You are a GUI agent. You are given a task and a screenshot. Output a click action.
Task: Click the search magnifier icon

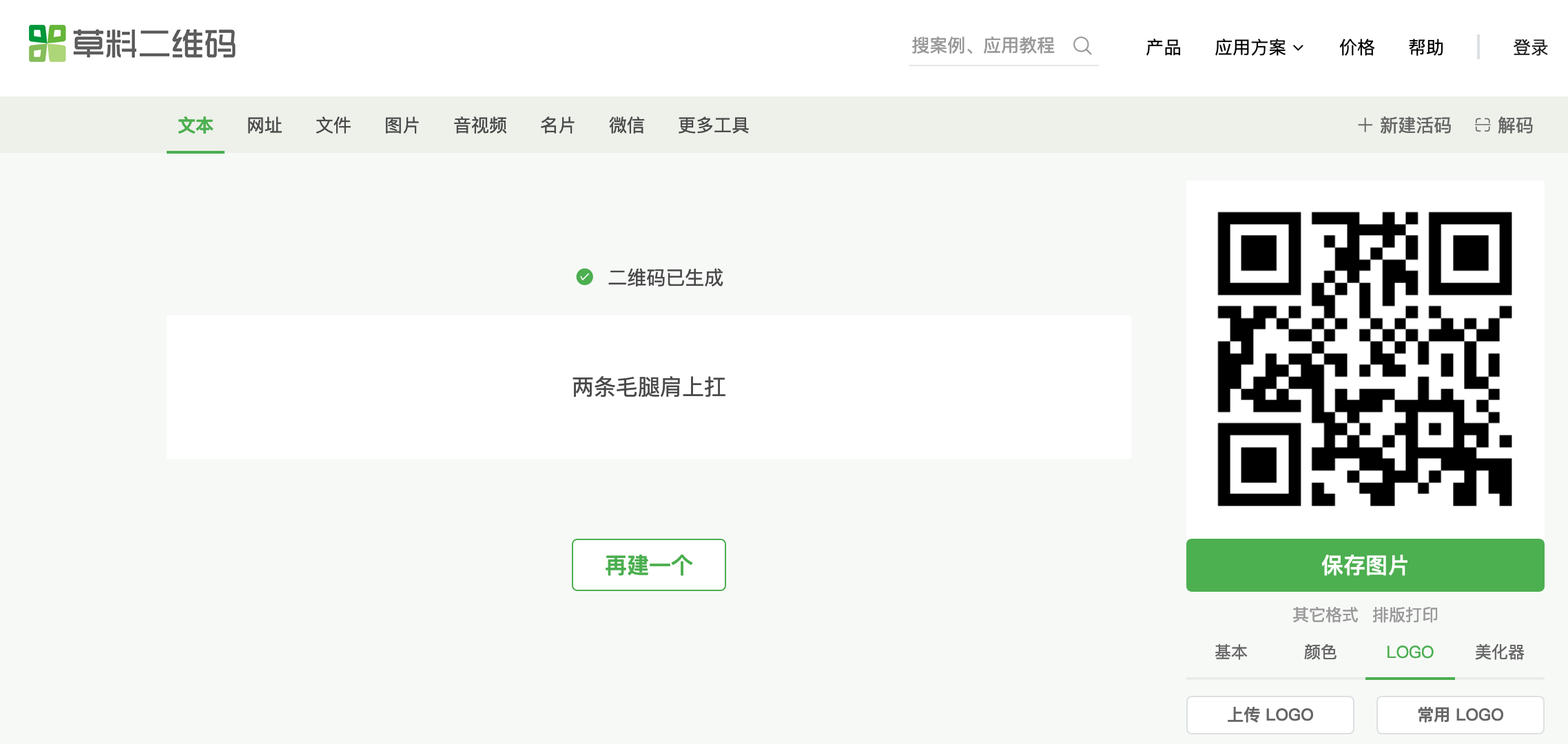[x=1082, y=45]
